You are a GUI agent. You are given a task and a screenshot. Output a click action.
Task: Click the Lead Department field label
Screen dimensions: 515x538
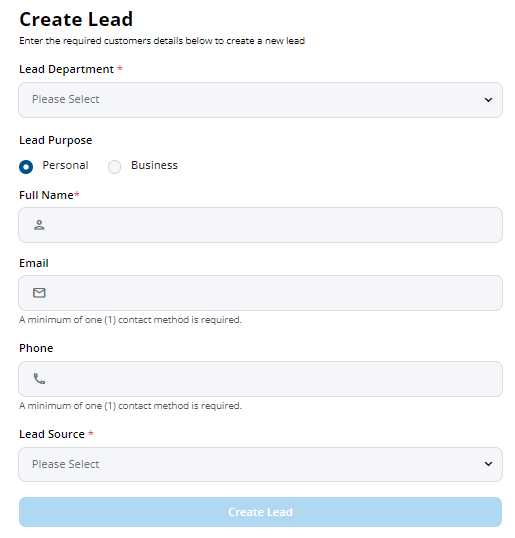[66, 69]
